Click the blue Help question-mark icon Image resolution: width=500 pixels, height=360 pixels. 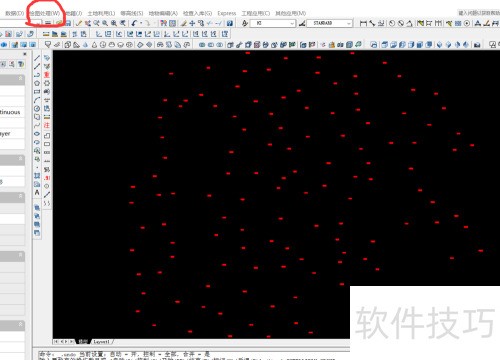230,23
